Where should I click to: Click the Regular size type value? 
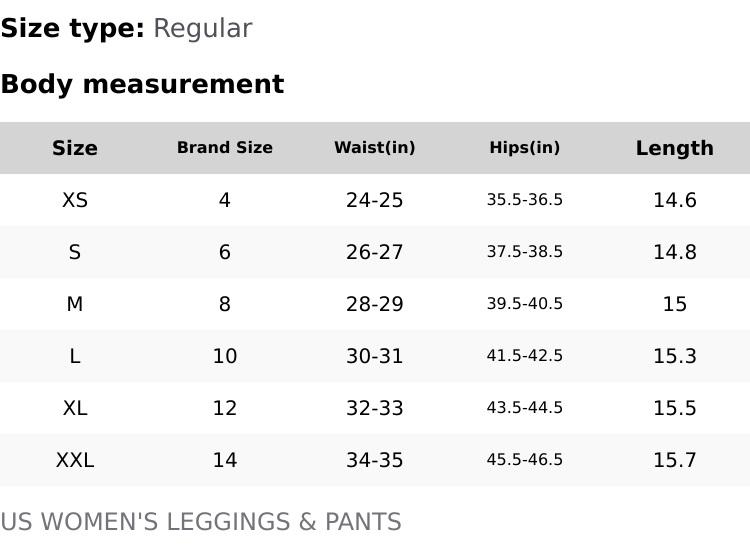(x=202, y=28)
